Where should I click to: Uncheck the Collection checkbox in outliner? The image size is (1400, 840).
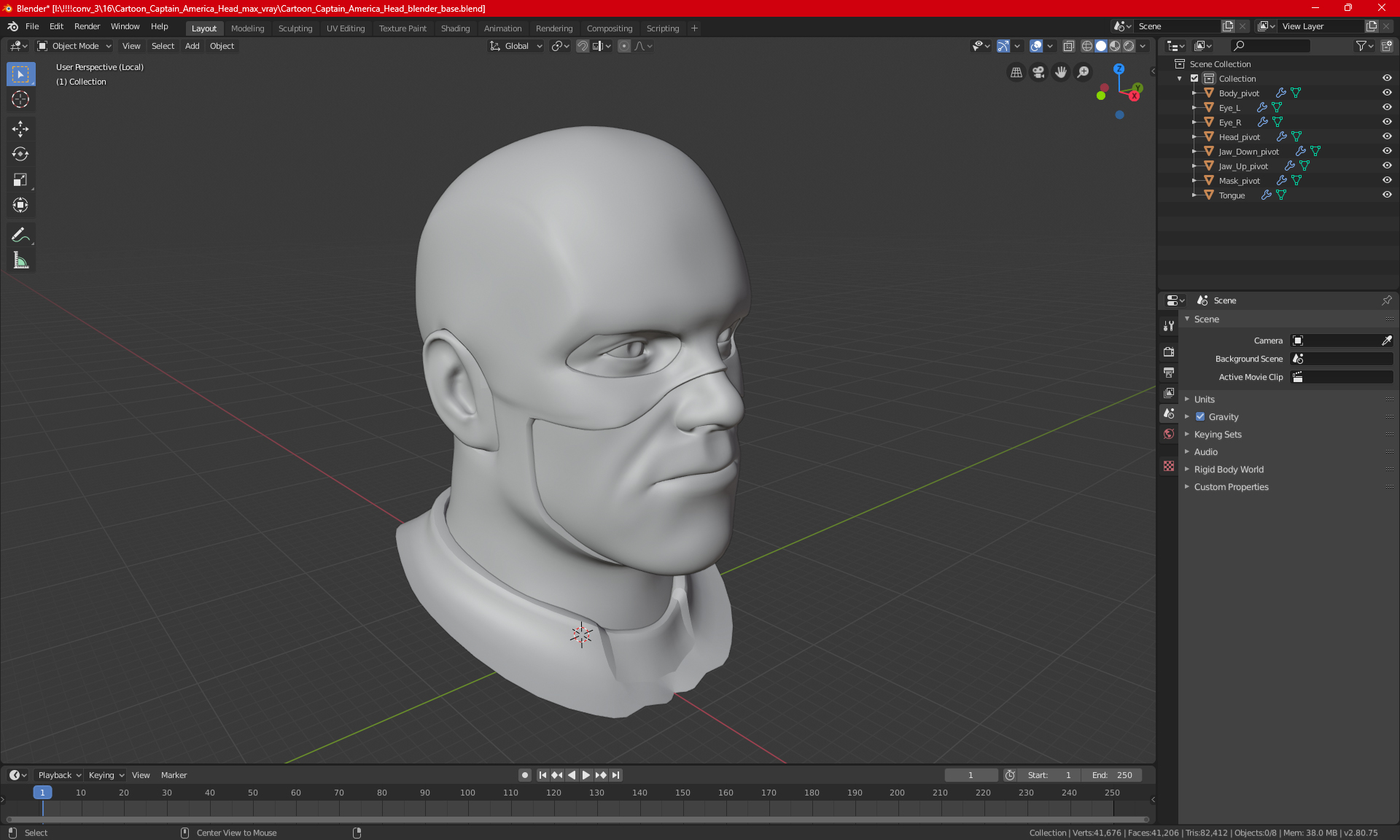click(1194, 79)
